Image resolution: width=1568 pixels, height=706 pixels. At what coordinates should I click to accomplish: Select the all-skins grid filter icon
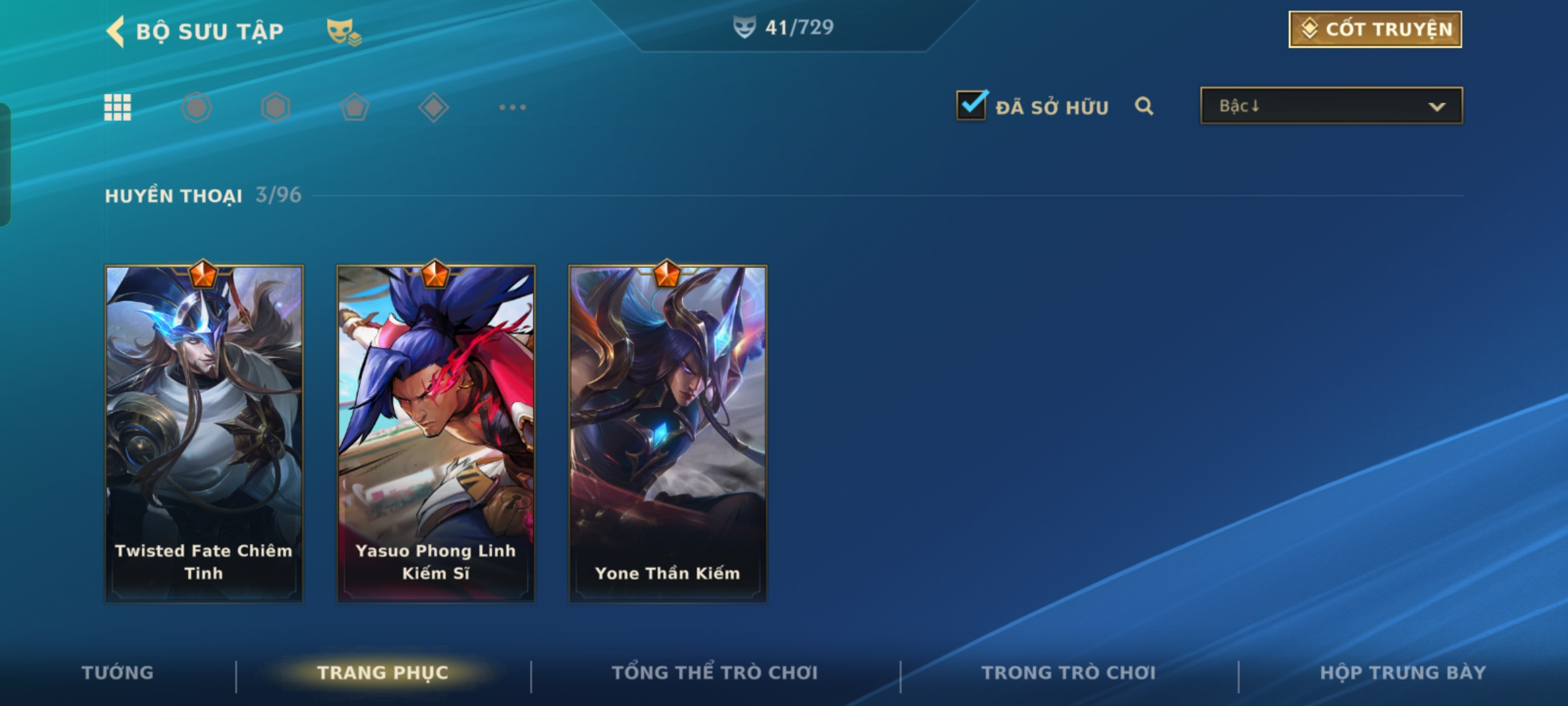point(118,107)
